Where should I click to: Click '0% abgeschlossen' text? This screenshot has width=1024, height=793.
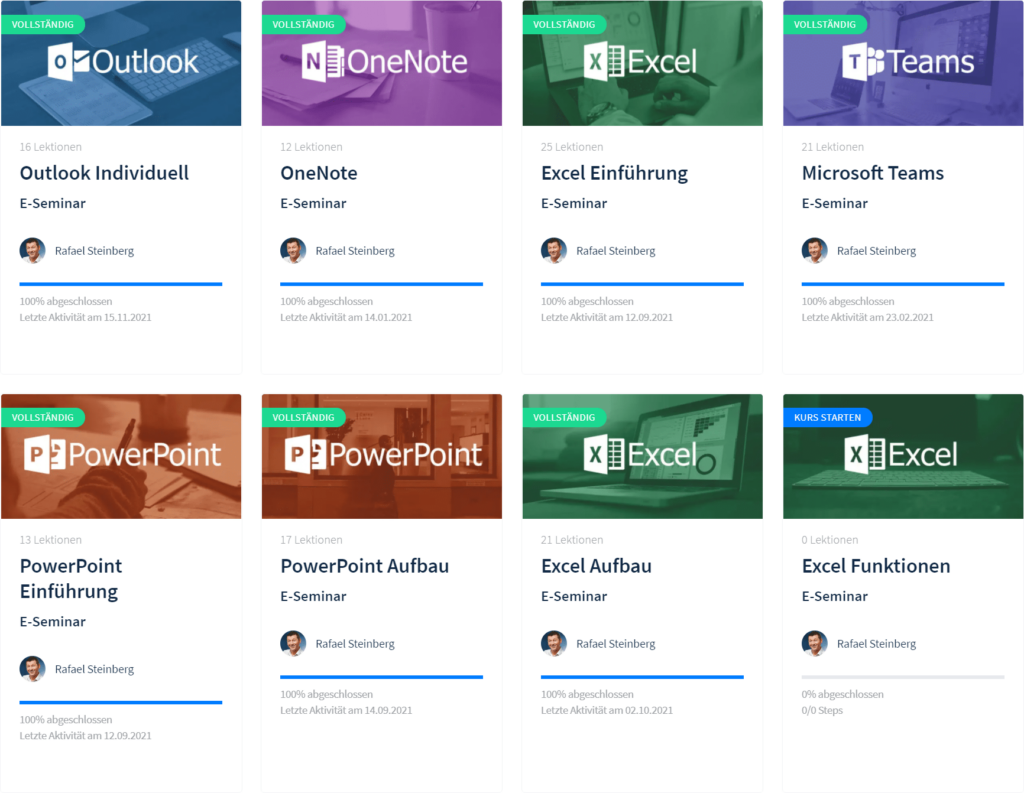tap(842, 694)
